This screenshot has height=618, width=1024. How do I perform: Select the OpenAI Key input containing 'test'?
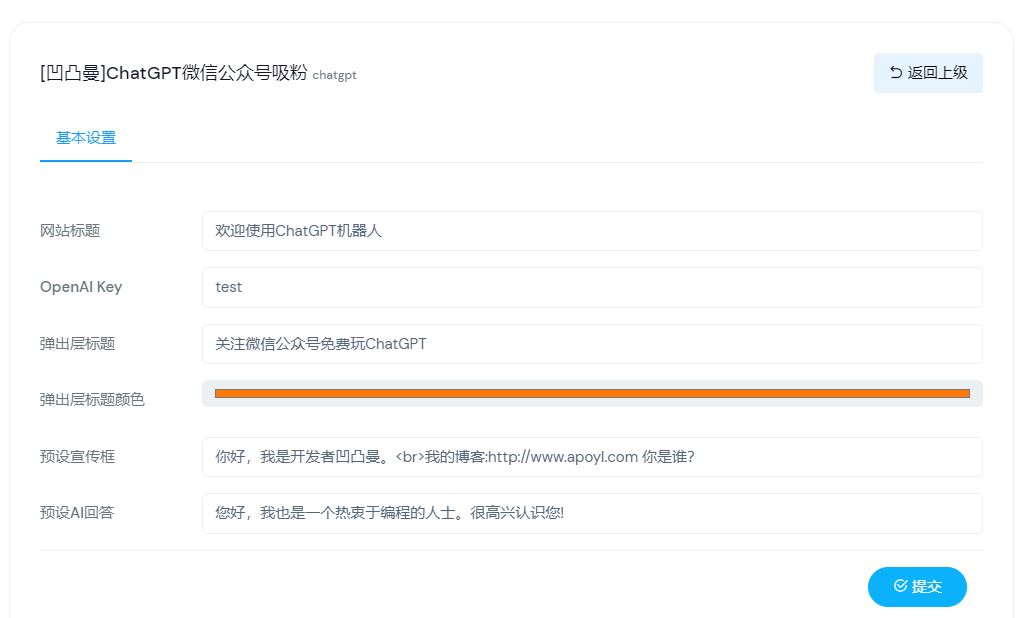590,287
